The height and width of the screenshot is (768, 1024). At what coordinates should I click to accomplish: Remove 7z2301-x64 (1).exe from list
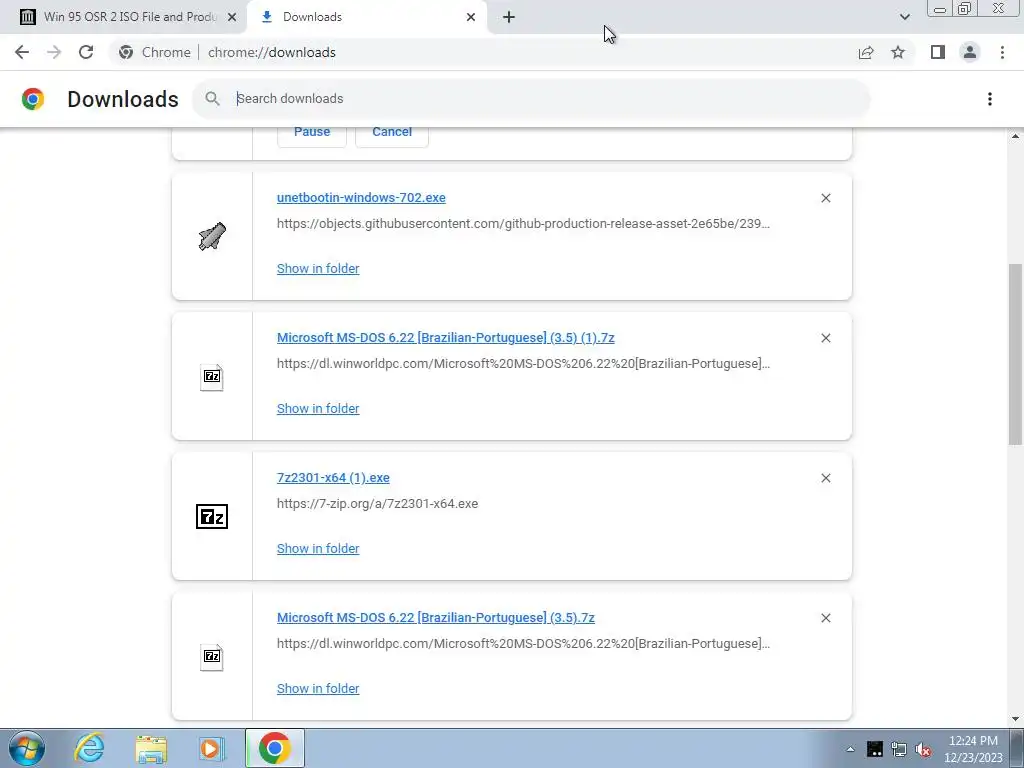pos(825,478)
